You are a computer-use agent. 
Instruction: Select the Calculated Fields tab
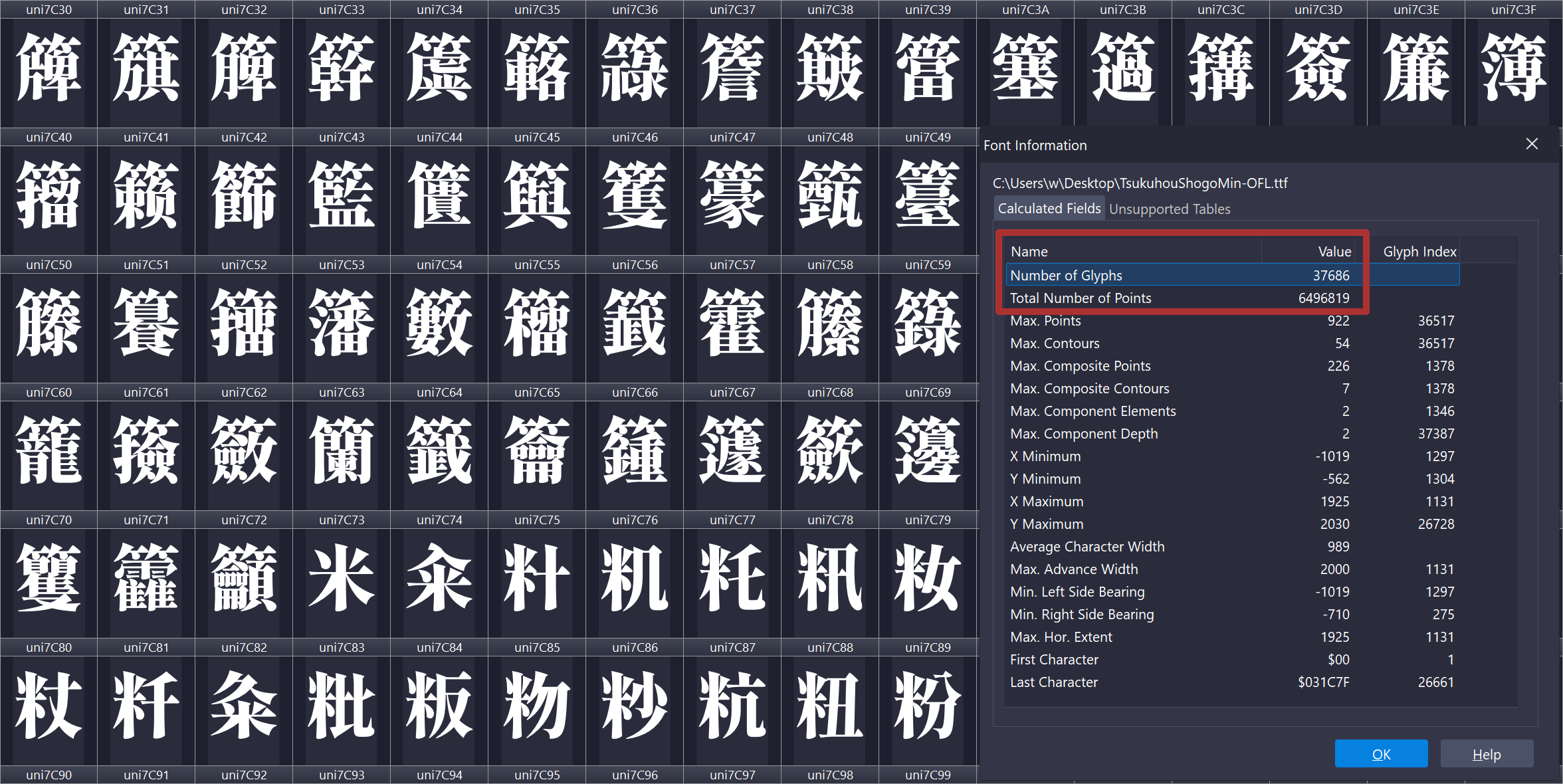(x=1049, y=208)
